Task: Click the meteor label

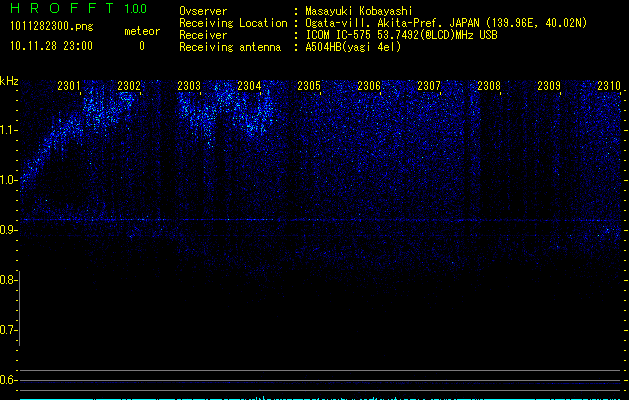Action: [x=142, y=31]
